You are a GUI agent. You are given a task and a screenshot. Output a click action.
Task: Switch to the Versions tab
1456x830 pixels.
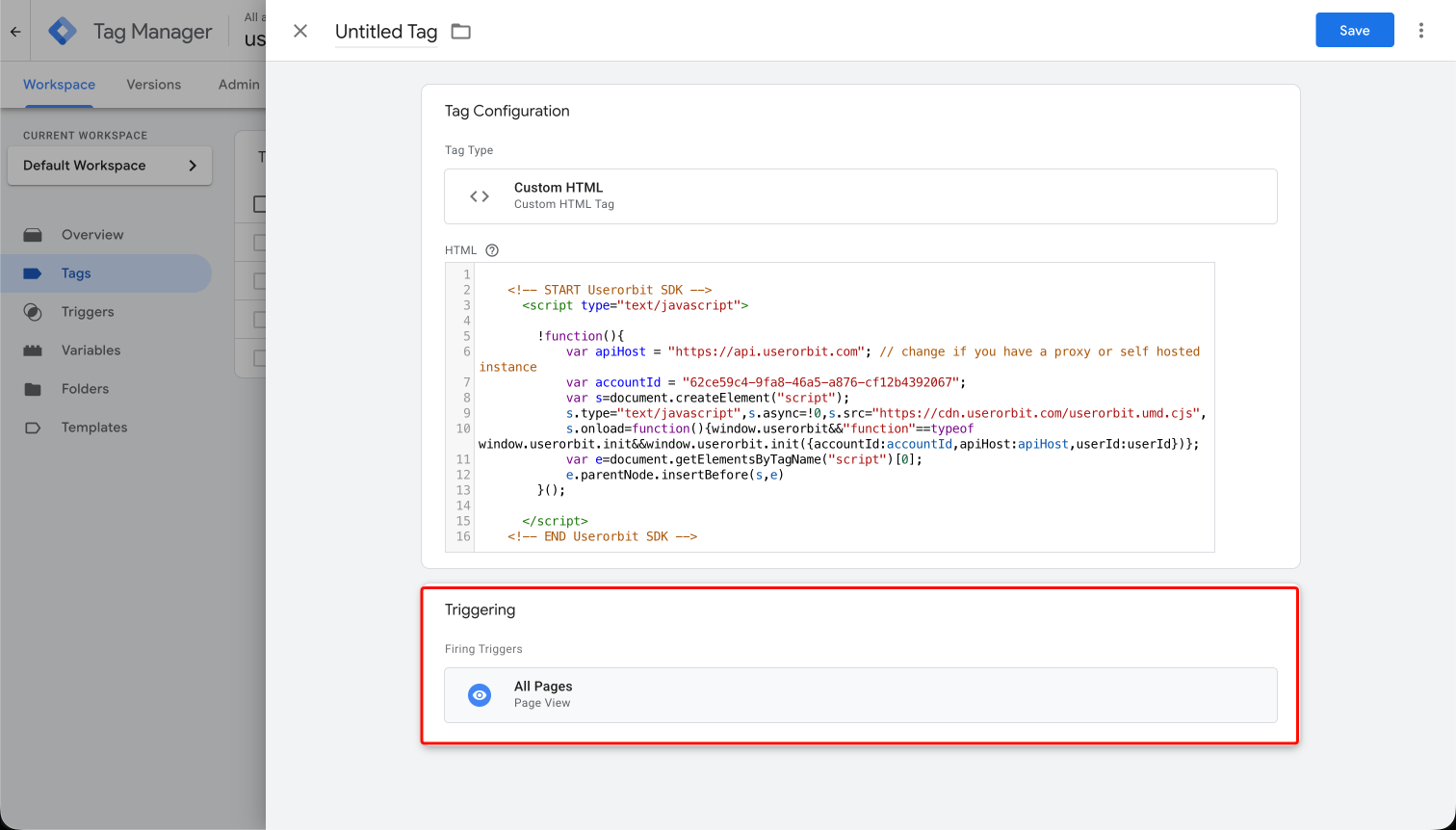(154, 85)
